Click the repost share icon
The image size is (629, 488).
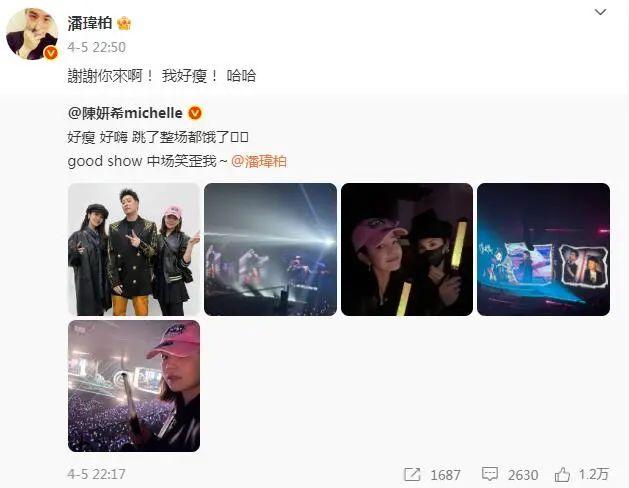coord(412,474)
